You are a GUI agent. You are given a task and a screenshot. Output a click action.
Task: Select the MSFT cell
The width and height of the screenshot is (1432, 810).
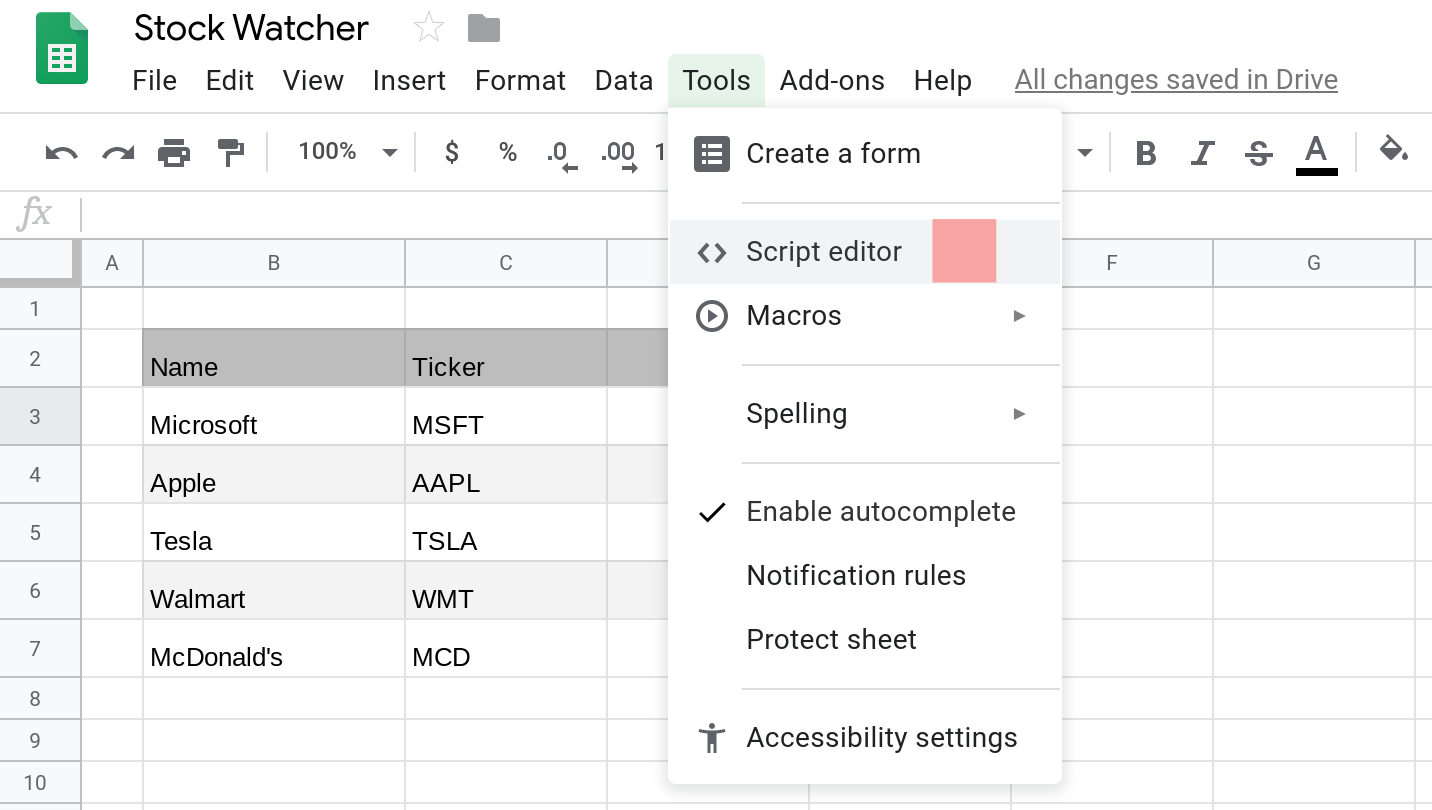[506, 416]
